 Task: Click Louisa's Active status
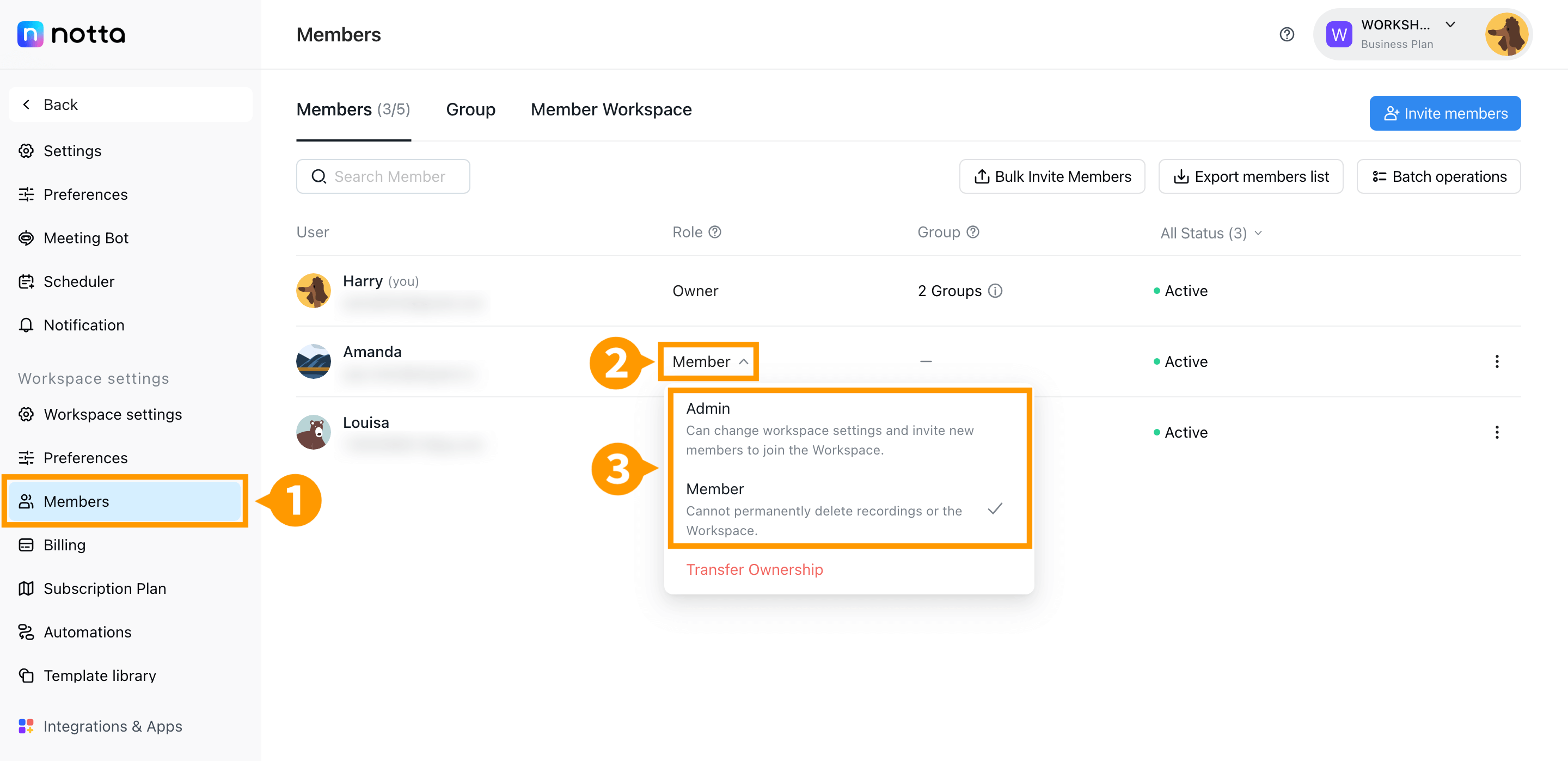click(x=1180, y=432)
